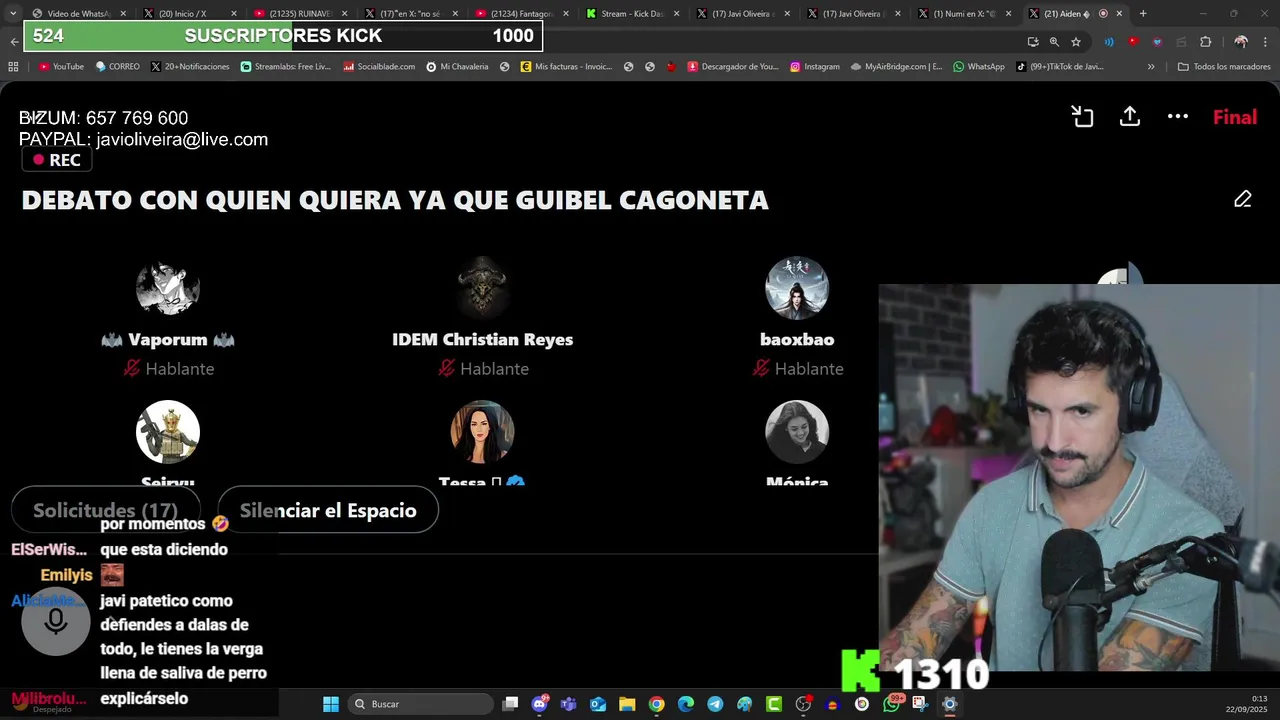Open Outlook from the taskbar
Viewport: 1280px width, 720px height.
click(598, 704)
